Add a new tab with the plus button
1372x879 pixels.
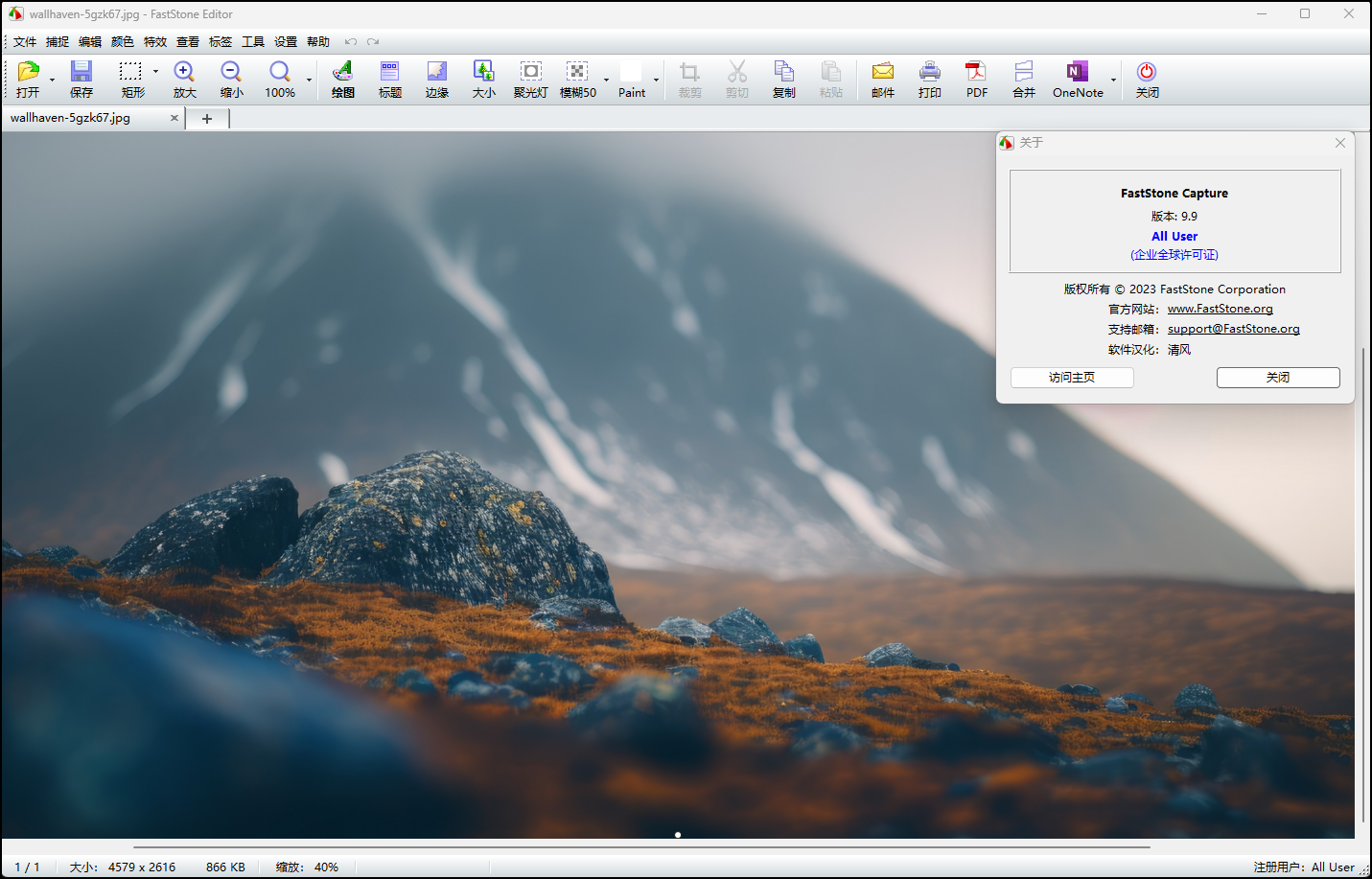click(x=207, y=119)
